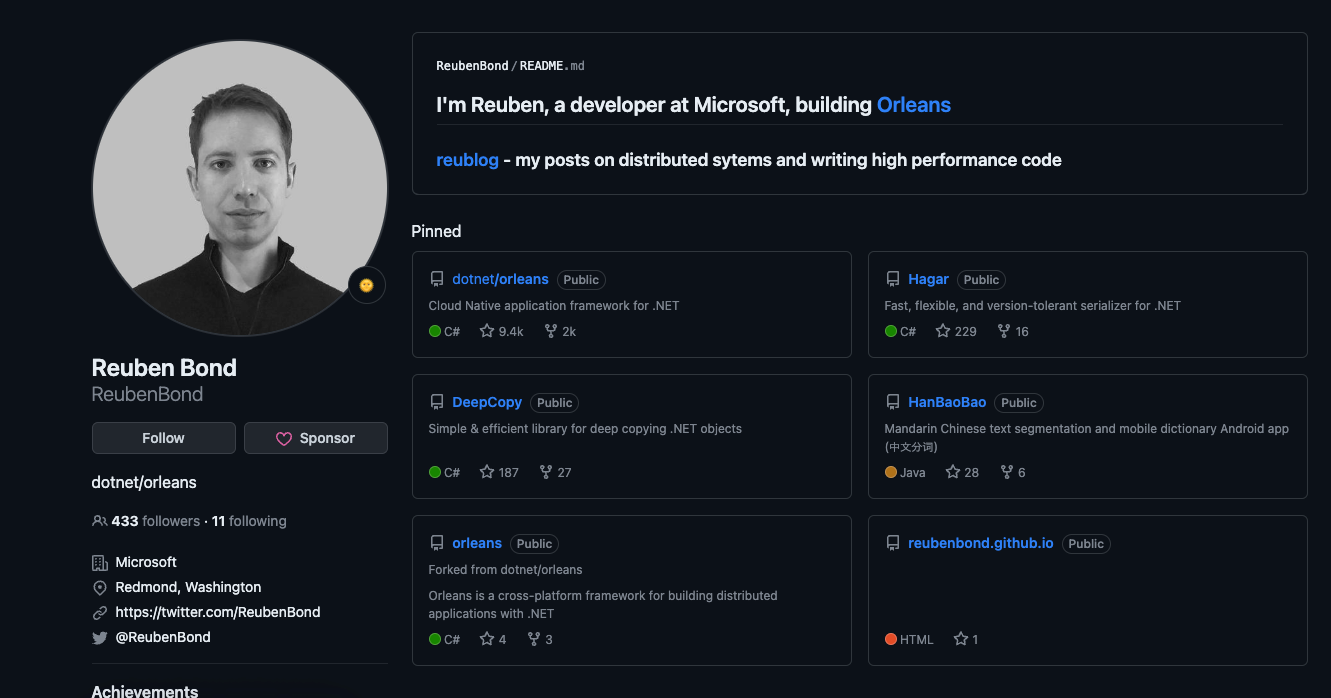This screenshot has width=1331, height=698.
Task: Click Reuben Bond's profile picture
Action: [x=239, y=187]
